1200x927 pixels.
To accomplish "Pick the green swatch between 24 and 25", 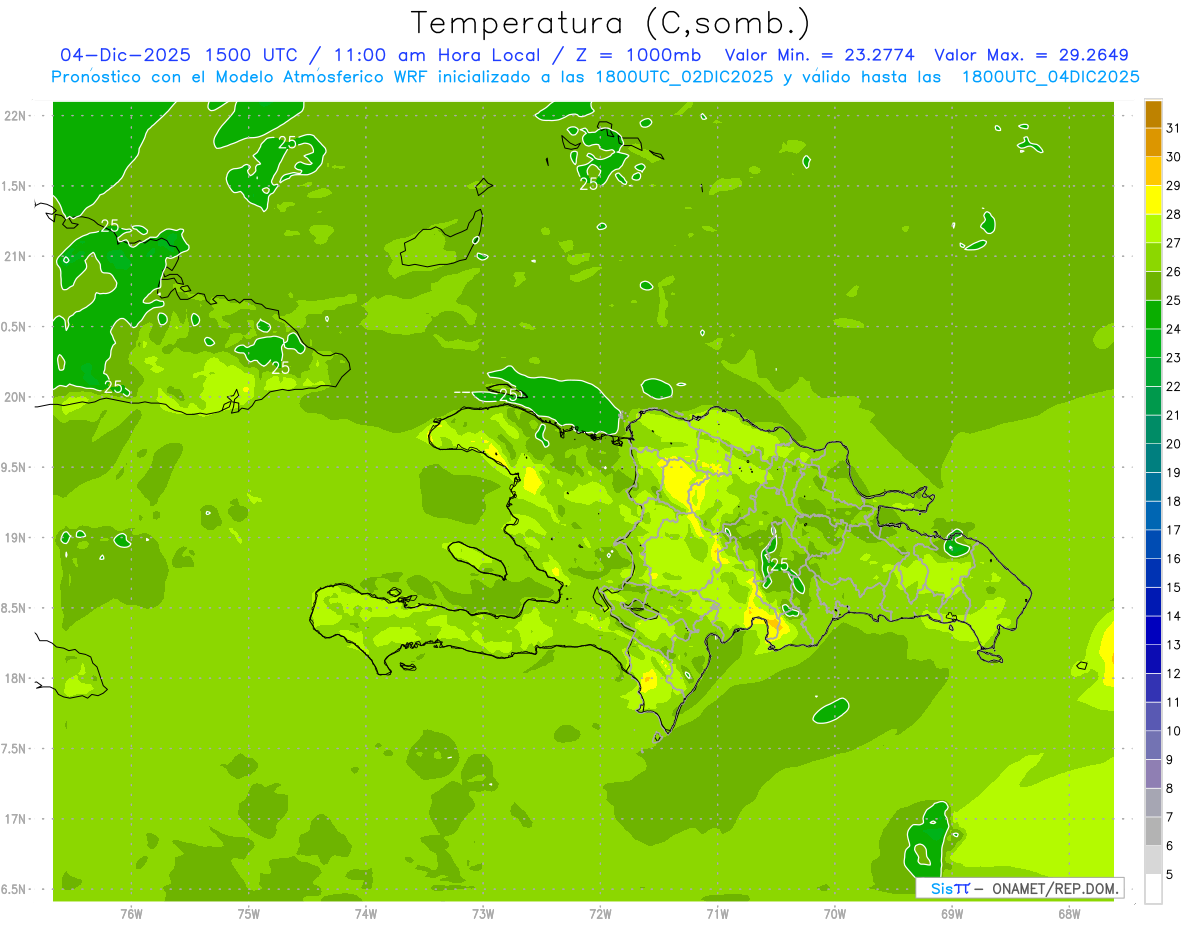I will (1153, 315).
